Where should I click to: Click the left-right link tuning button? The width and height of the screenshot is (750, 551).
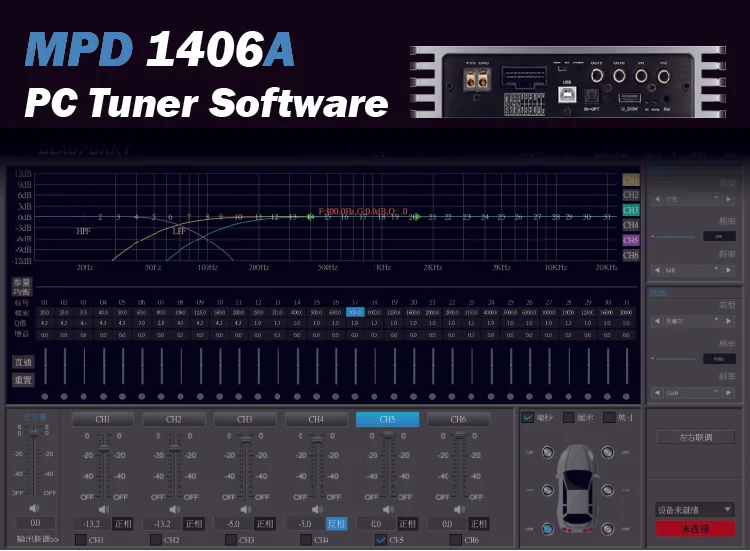tap(695, 437)
